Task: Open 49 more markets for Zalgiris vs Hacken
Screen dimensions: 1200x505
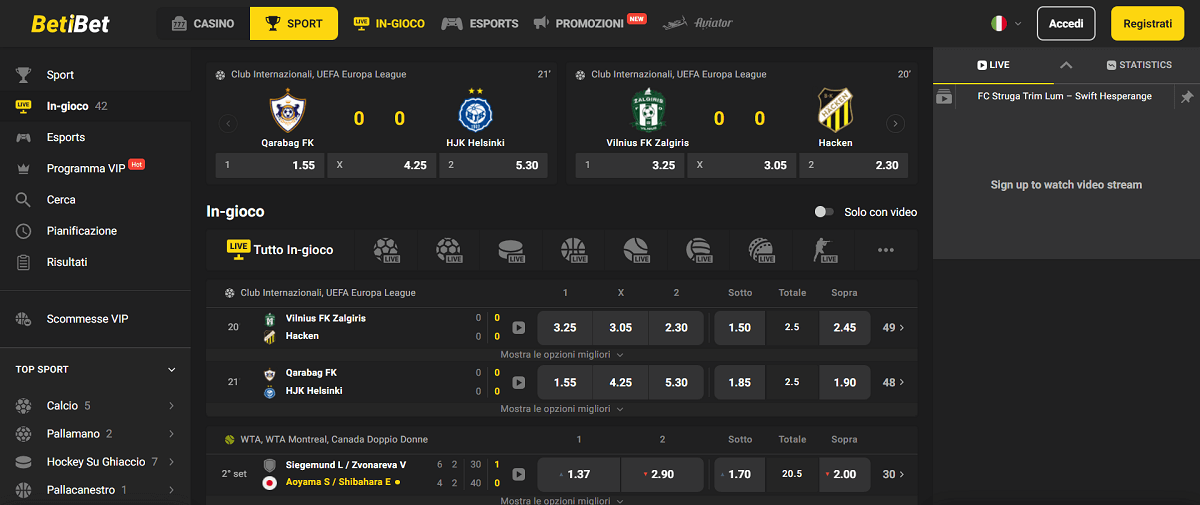Action: pyautogui.click(x=894, y=327)
